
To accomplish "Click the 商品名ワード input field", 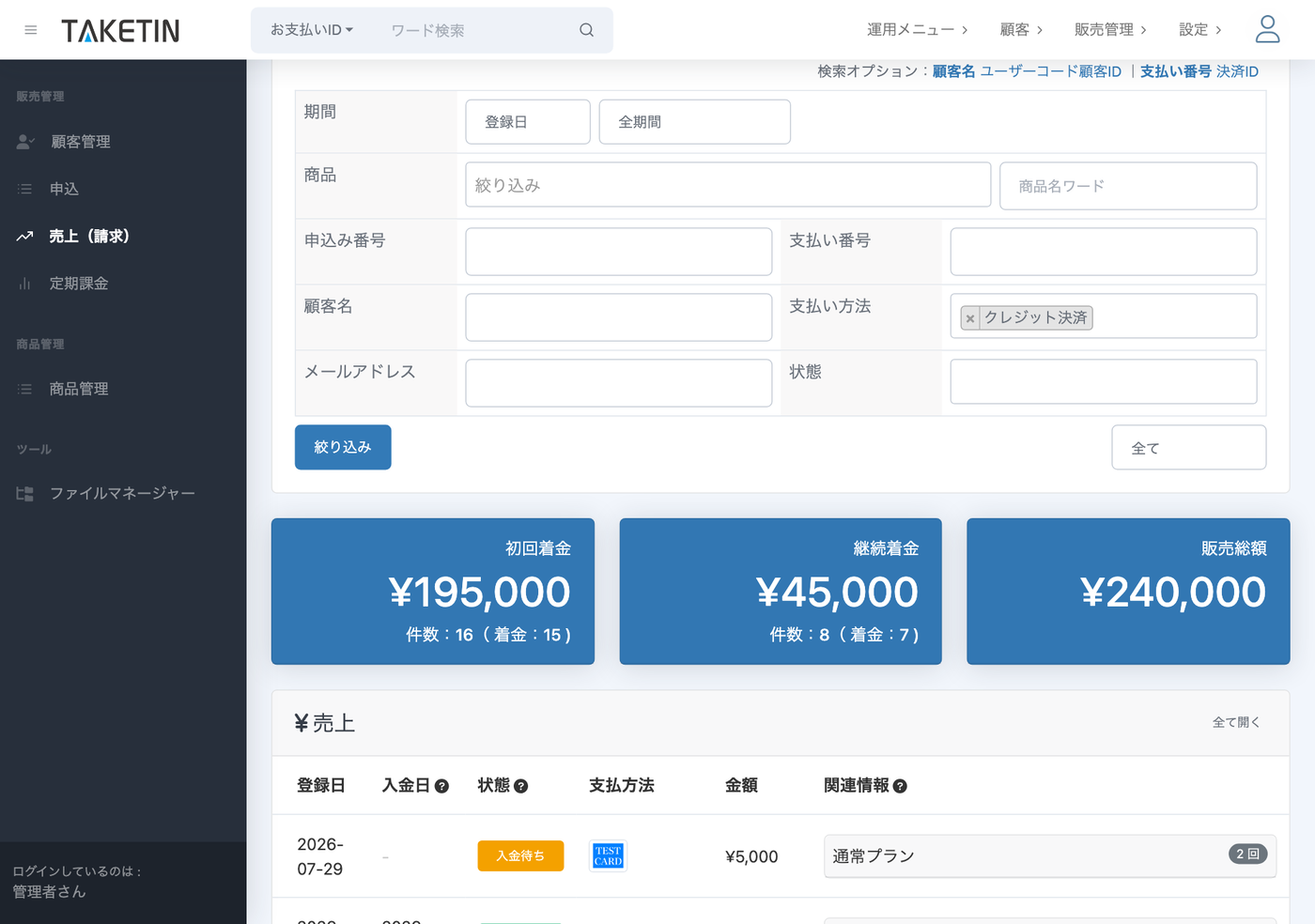I will click(1128, 186).
